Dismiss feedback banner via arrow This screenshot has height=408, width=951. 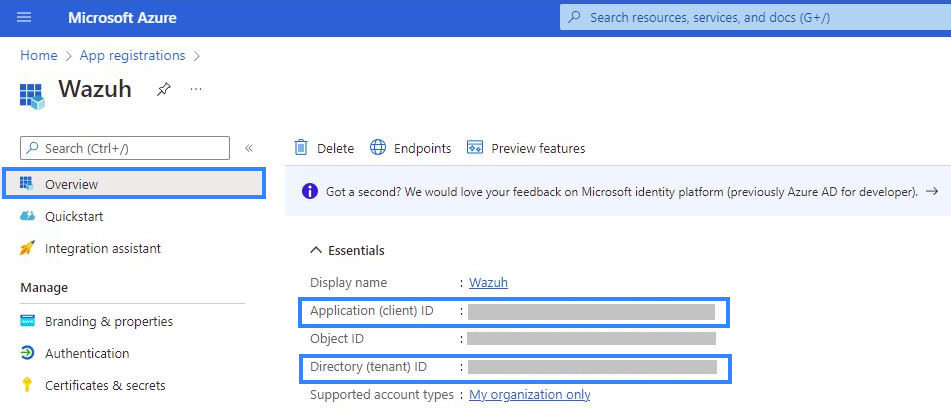tap(931, 191)
